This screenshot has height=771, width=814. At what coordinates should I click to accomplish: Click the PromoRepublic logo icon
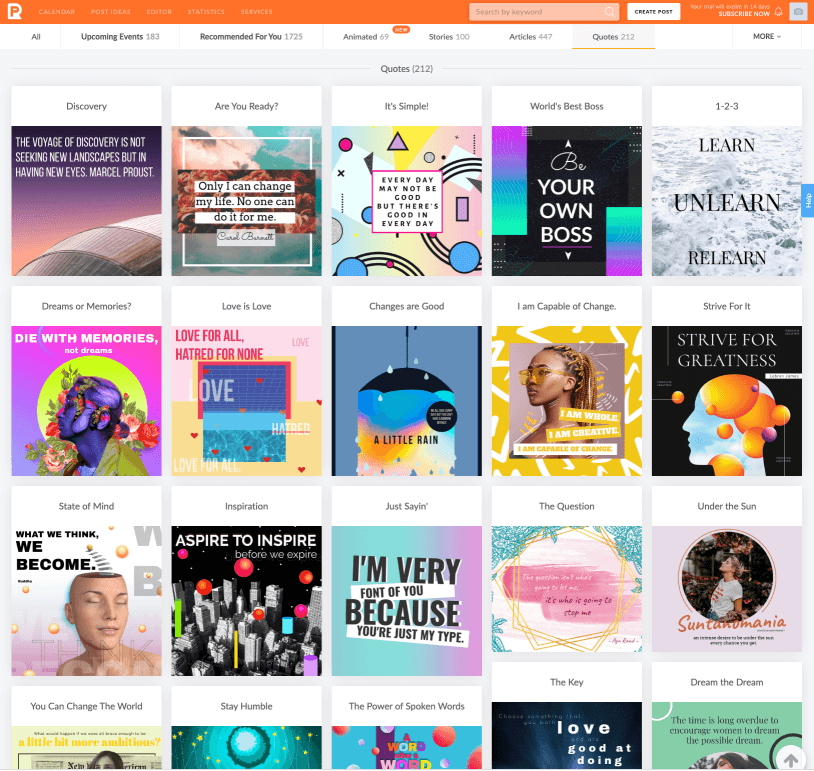click(15, 11)
